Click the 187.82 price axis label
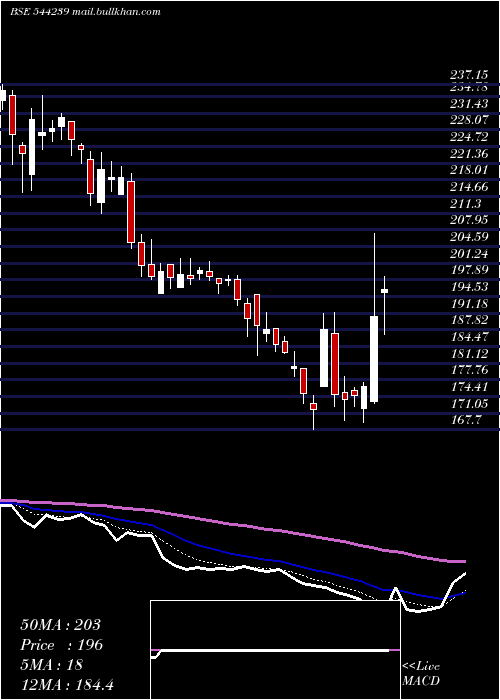Image resolution: width=500 pixels, height=700 pixels. [x=469, y=321]
